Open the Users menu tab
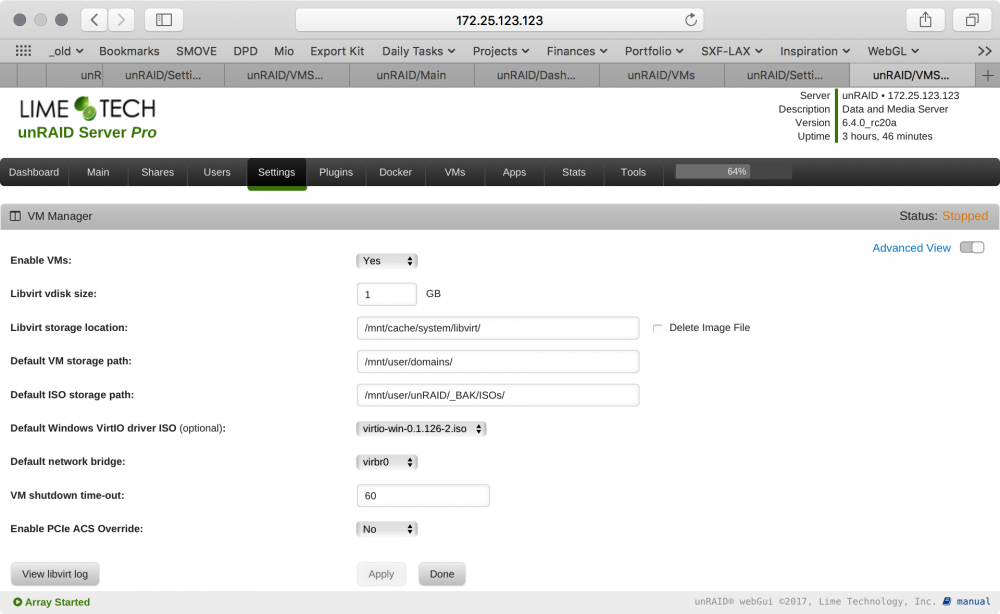 pos(217,172)
